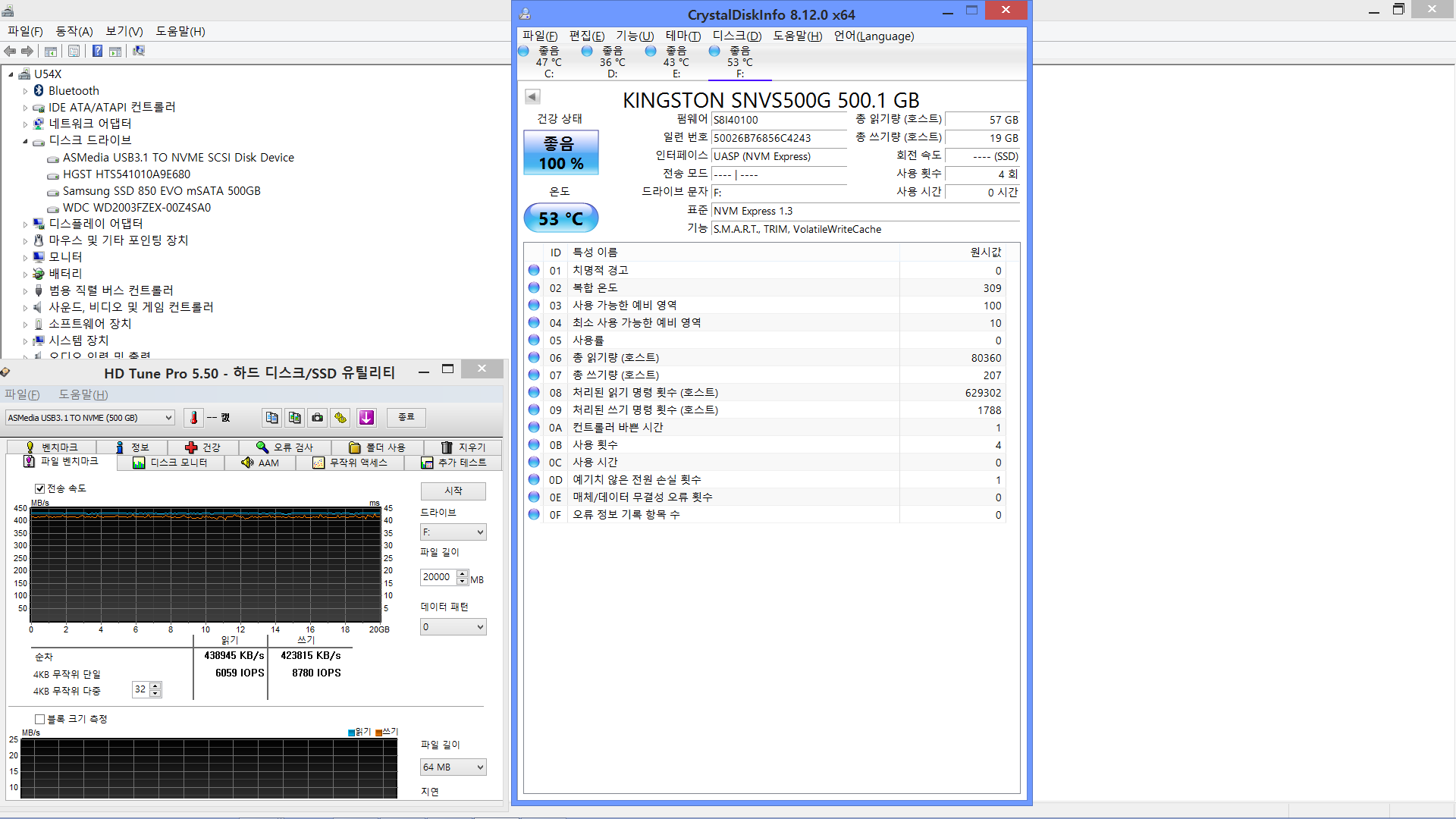Select WDC WD2003FZEX-00Z4SA0 disk
1456x819 pixels.
136,208
